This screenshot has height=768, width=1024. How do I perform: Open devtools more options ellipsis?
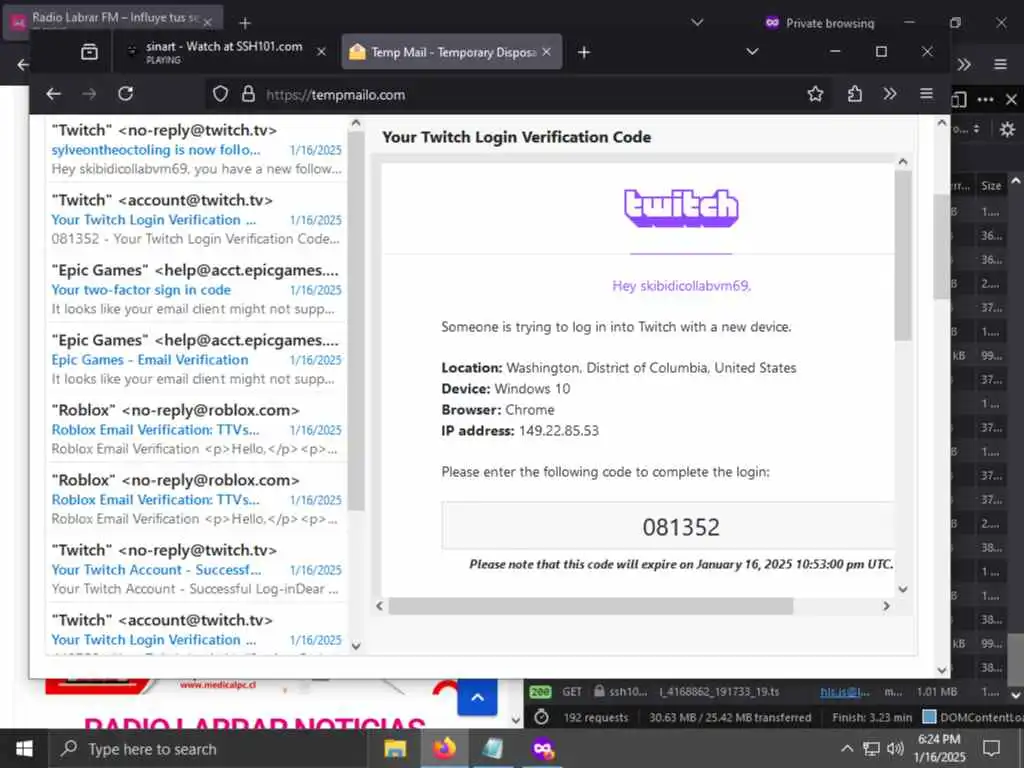(x=985, y=99)
